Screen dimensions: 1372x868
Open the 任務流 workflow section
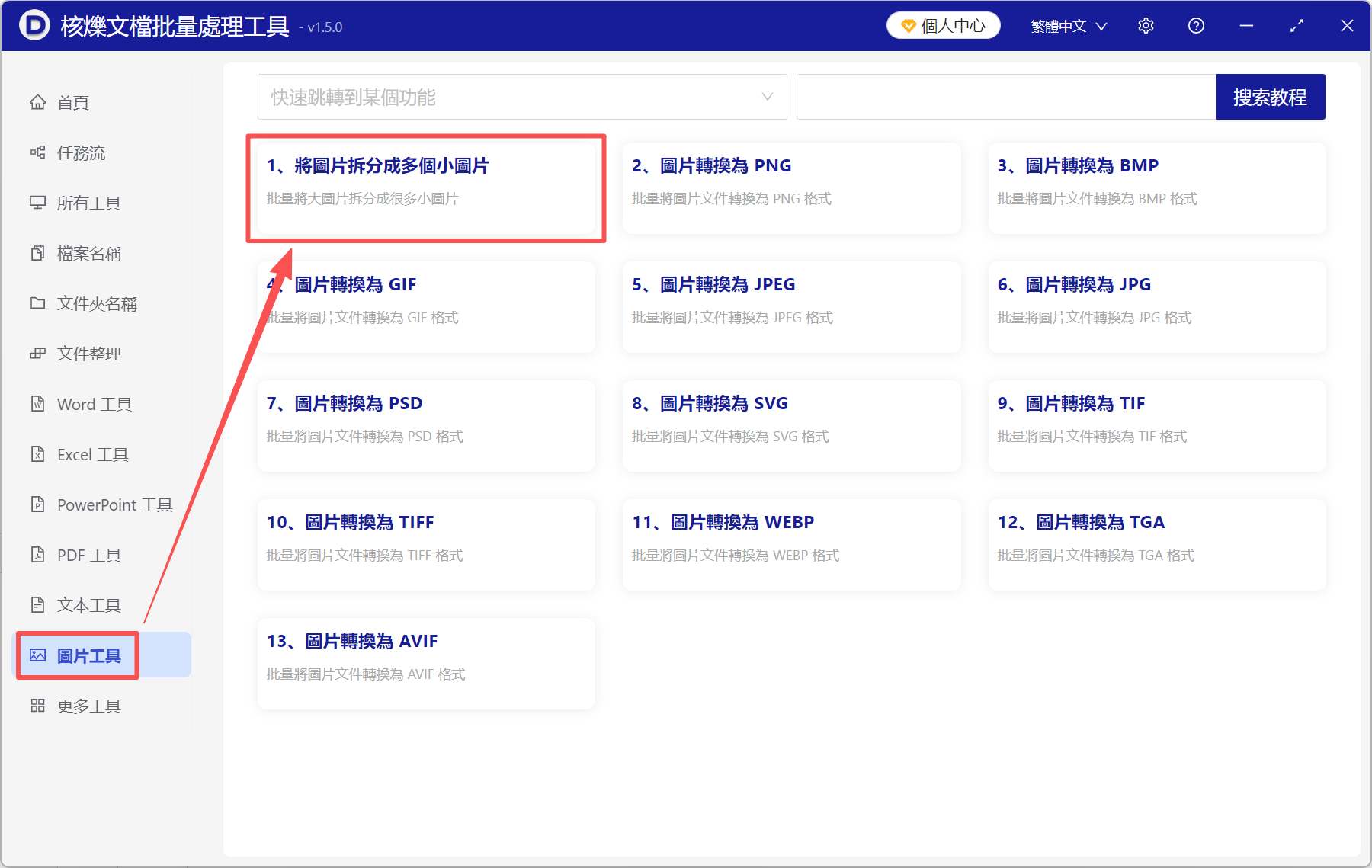79,152
